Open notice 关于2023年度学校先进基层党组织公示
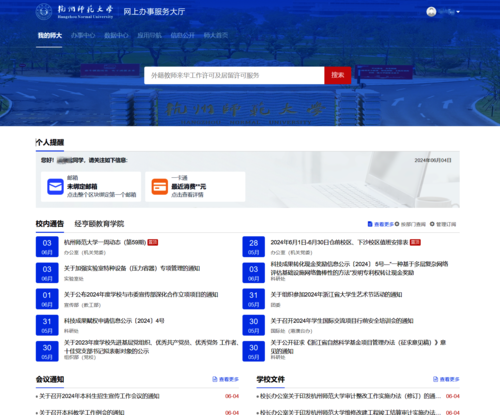Viewport: 500px width, 415px height. (x=151, y=347)
